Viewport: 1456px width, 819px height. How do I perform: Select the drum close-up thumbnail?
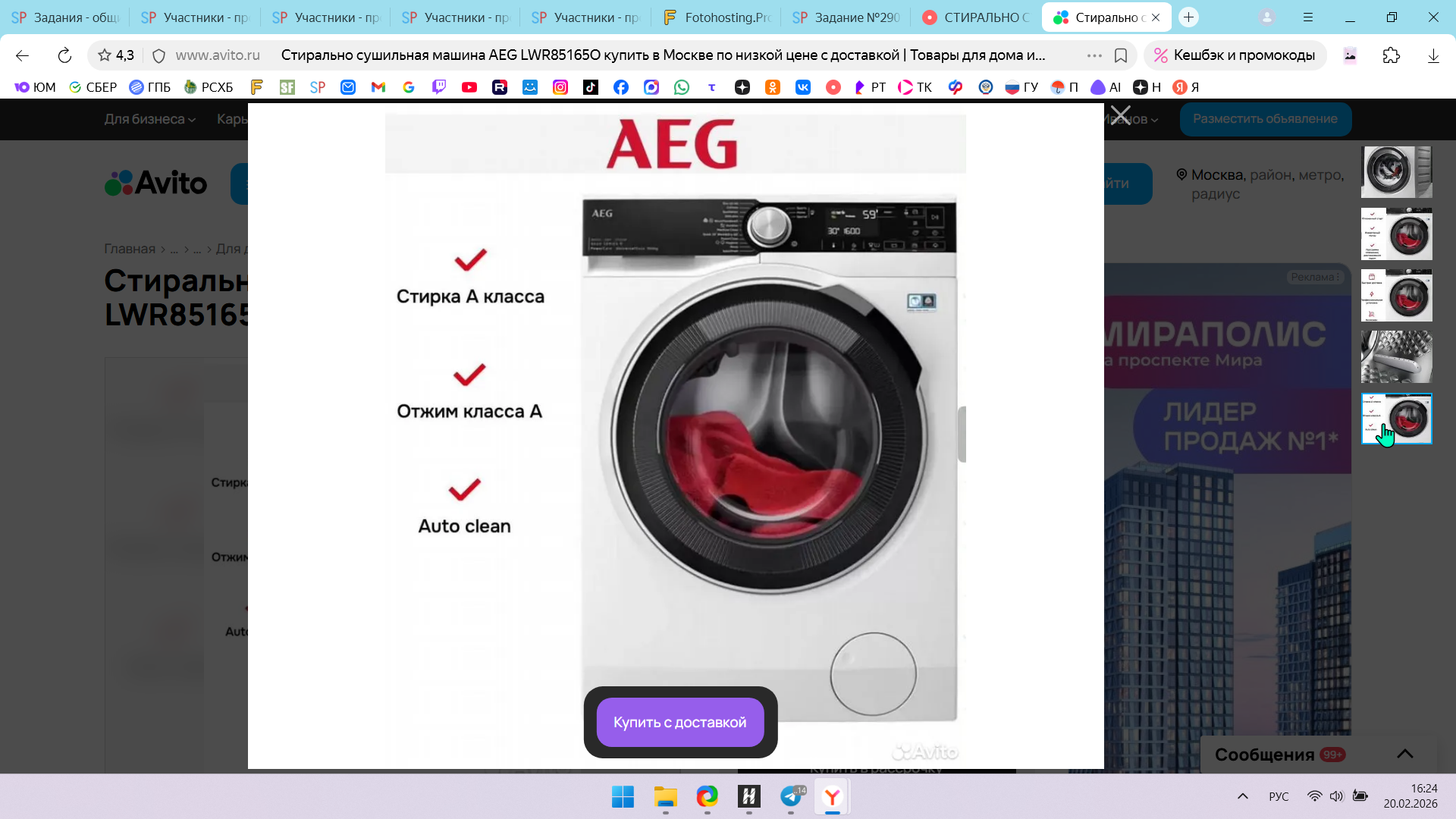[1396, 356]
